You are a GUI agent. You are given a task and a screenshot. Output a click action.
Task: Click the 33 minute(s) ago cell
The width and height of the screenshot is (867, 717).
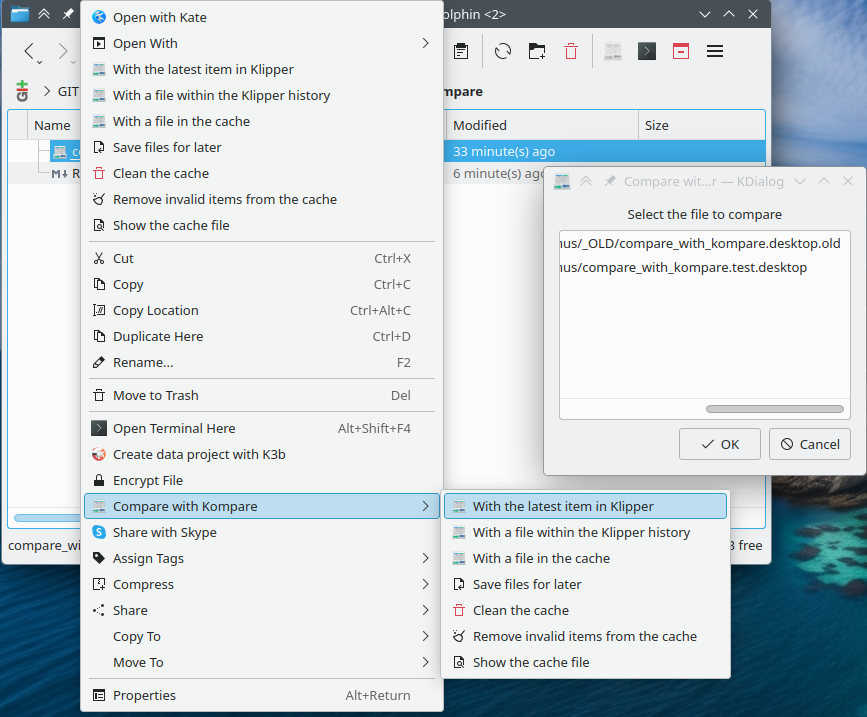504,151
